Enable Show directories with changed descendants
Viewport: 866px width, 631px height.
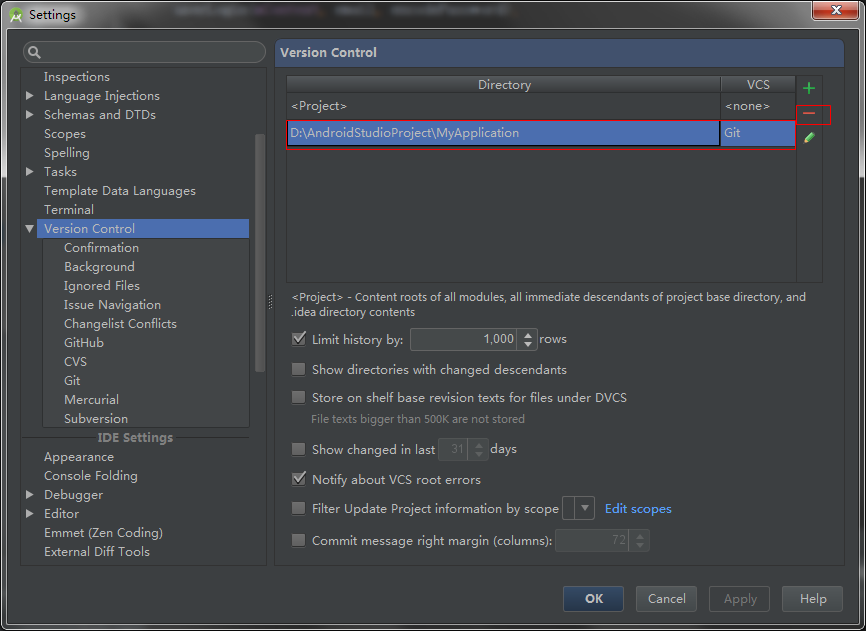[x=298, y=369]
